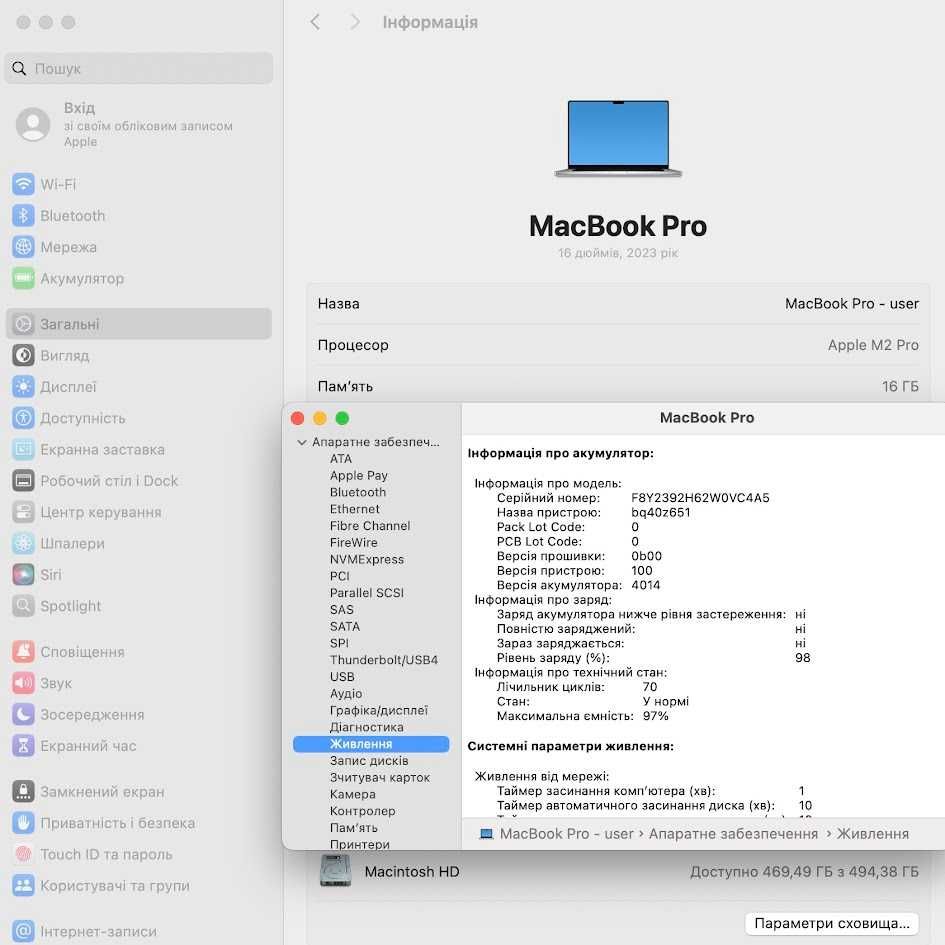Select Живлення in hardware tree
Screen dimensions: 945x945
(371, 744)
